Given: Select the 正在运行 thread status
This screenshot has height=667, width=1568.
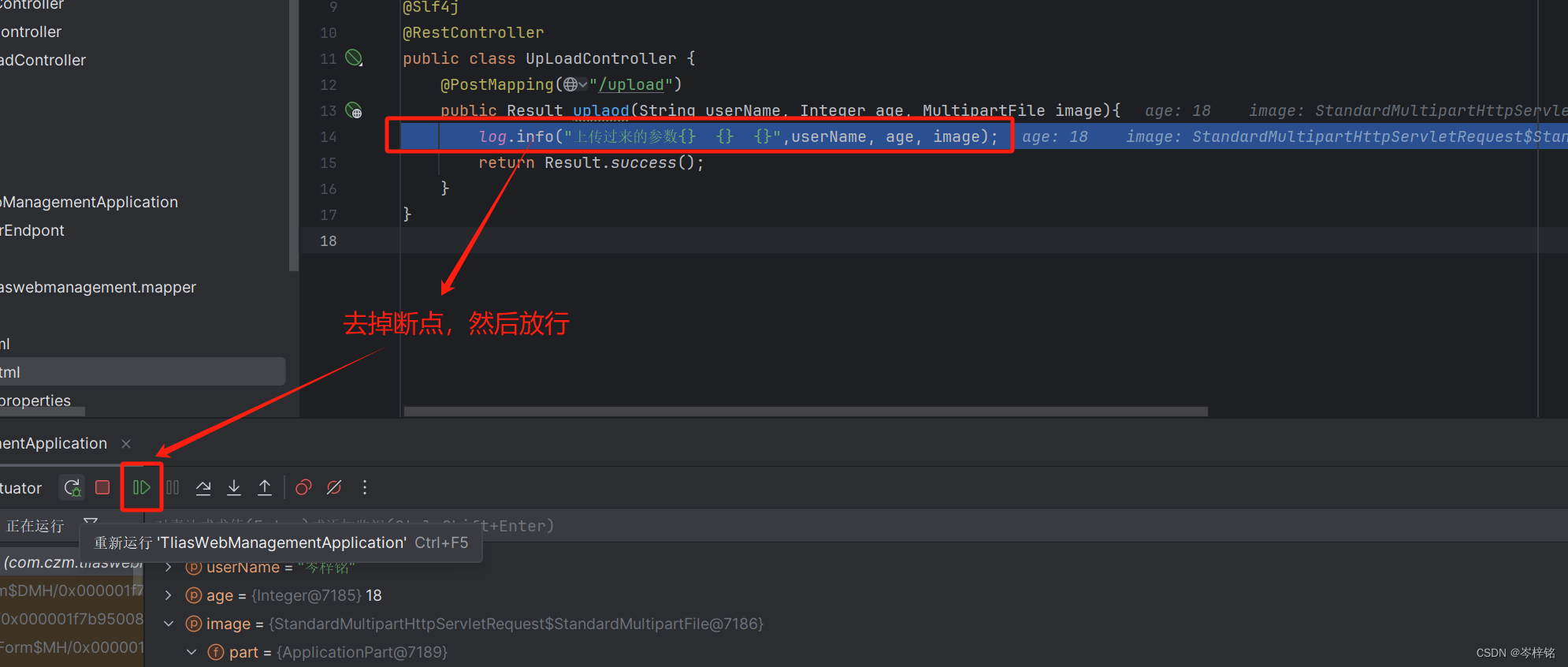Looking at the screenshot, I should click(x=35, y=526).
